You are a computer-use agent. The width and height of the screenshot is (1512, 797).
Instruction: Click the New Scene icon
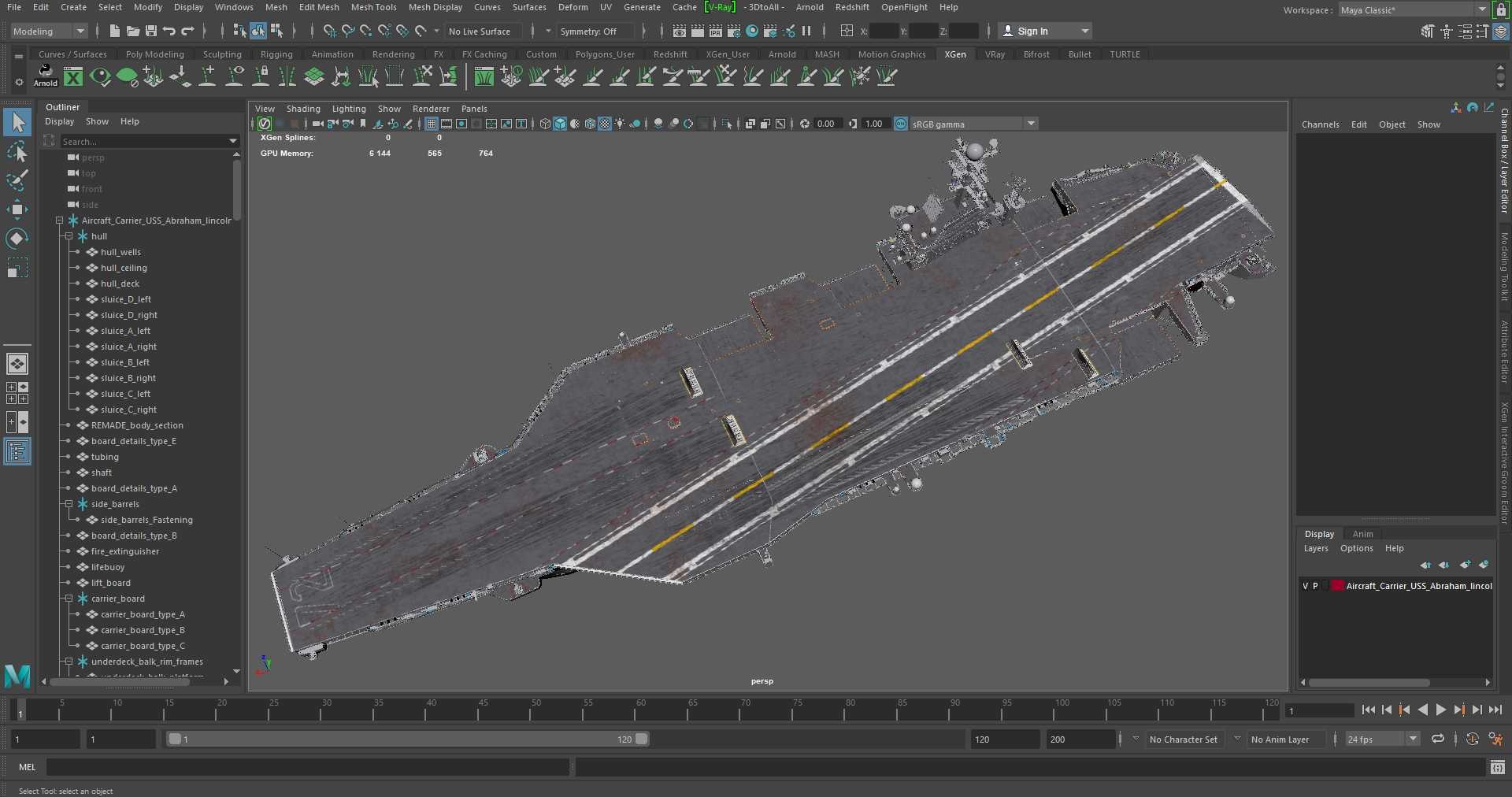[x=115, y=31]
